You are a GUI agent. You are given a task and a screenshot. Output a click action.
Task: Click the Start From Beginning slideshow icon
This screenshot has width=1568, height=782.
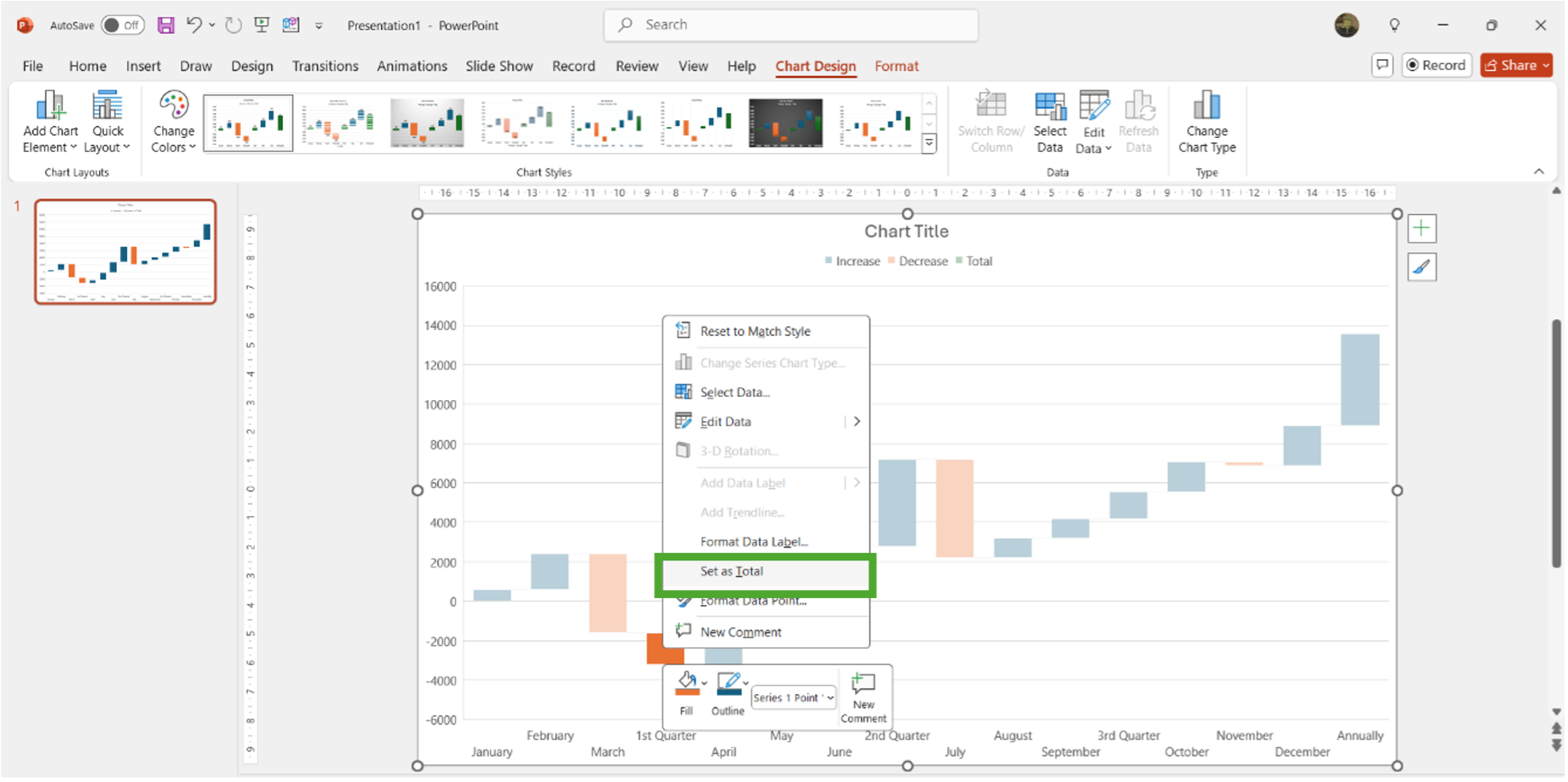[x=262, y=24]
